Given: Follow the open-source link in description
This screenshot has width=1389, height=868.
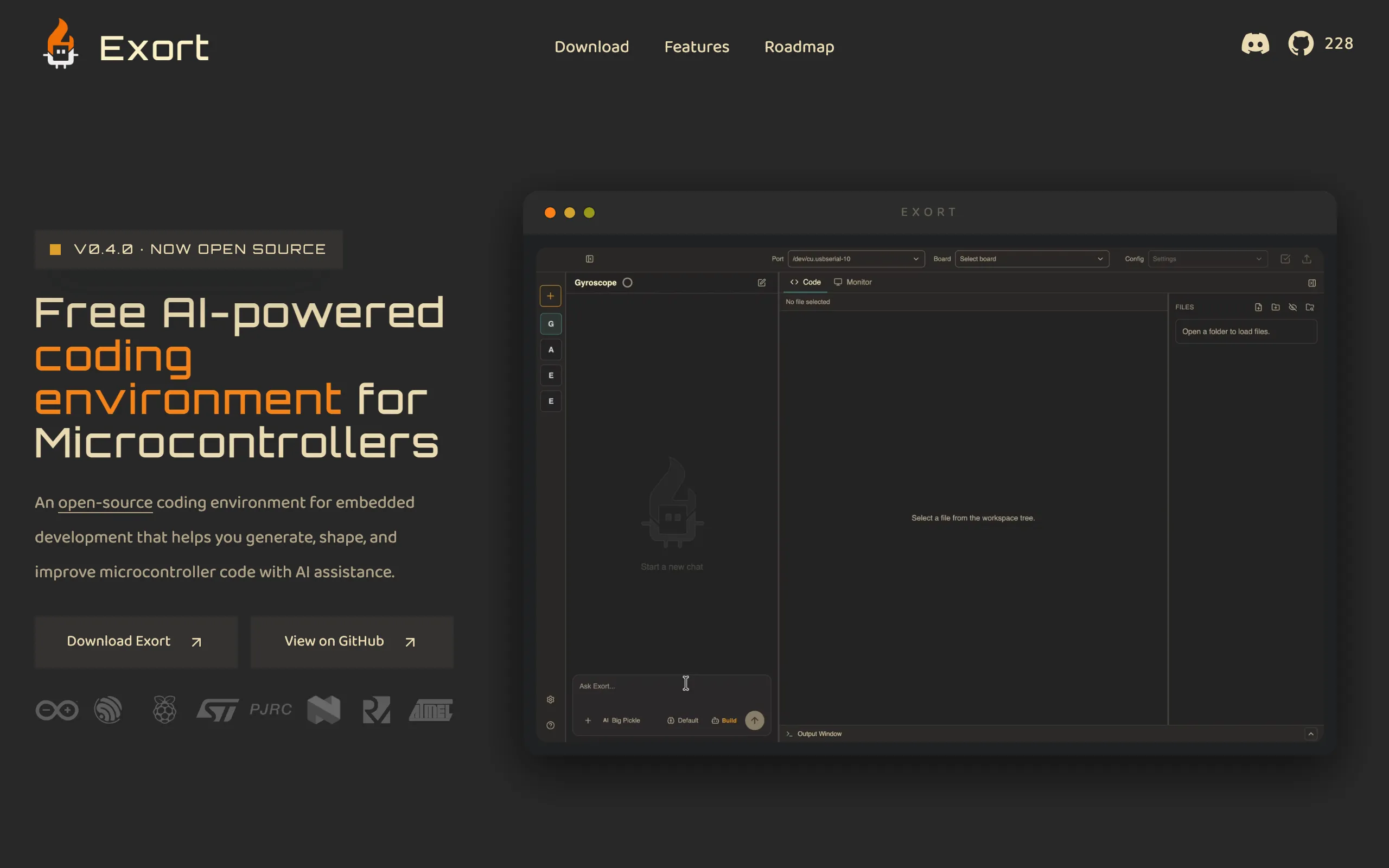Looking at the screenshot, I should click(105, 502).
